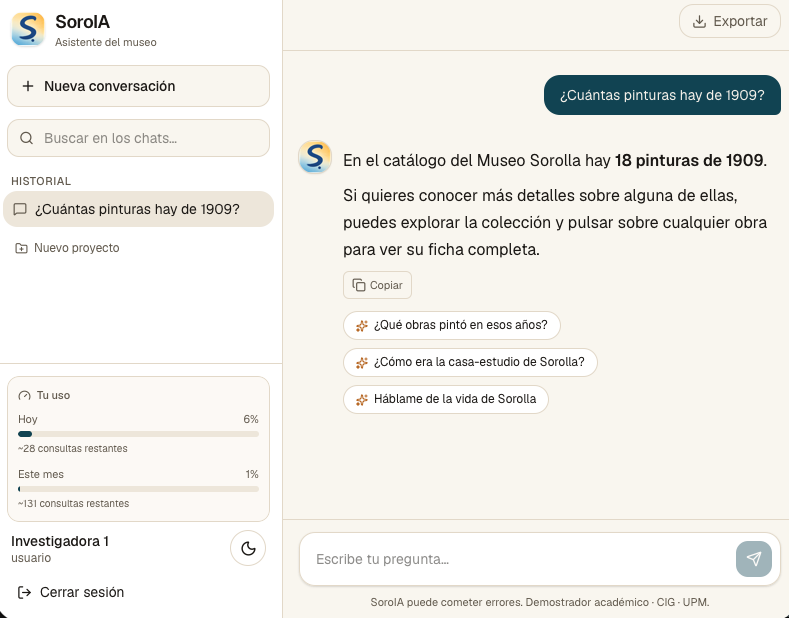Click the chat bubble icon in the history entry
The width and height of the screenshot is (789, 618).
20,209
